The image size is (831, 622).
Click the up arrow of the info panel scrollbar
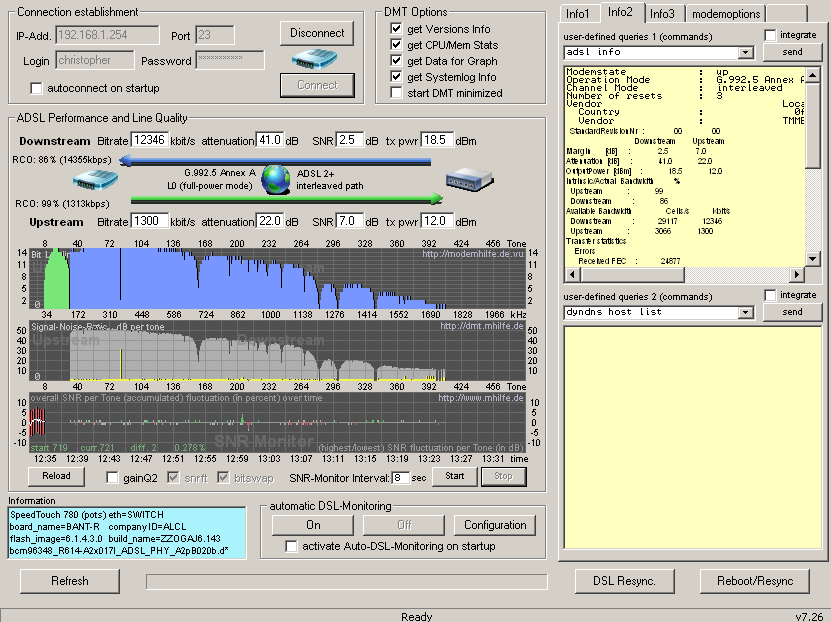[x=812, y=75]
